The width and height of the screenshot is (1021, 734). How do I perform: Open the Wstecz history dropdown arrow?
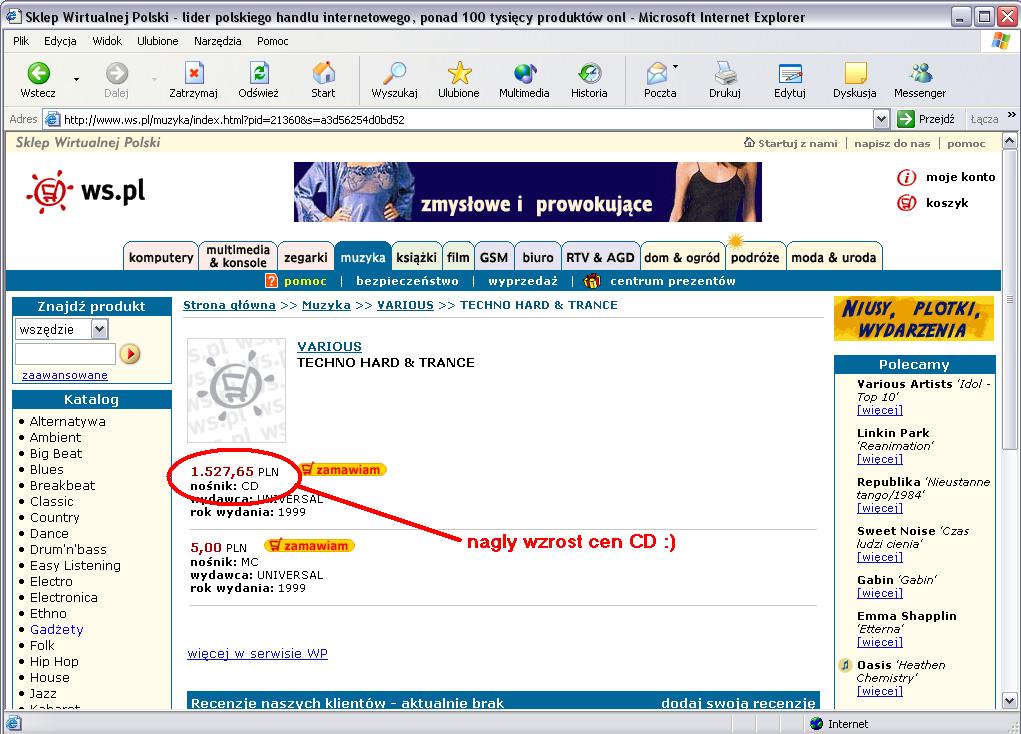(x=76, y=79)
